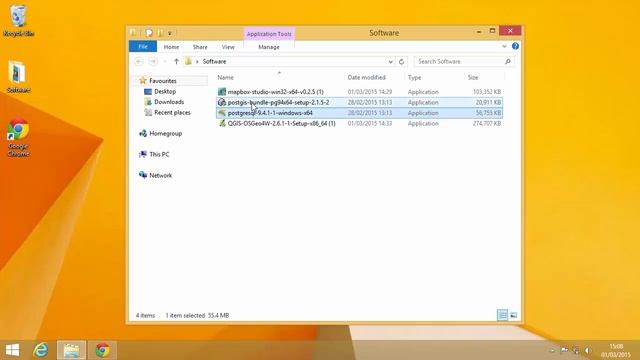Click the volume icon in system tray
This screenshot has height=360, width=640.
coord(588,350)
